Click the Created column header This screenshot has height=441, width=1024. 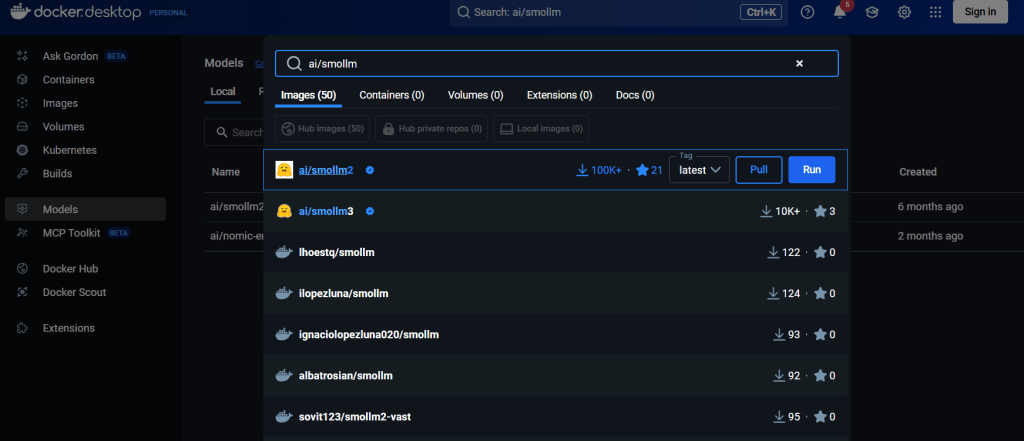pos(918,172)
